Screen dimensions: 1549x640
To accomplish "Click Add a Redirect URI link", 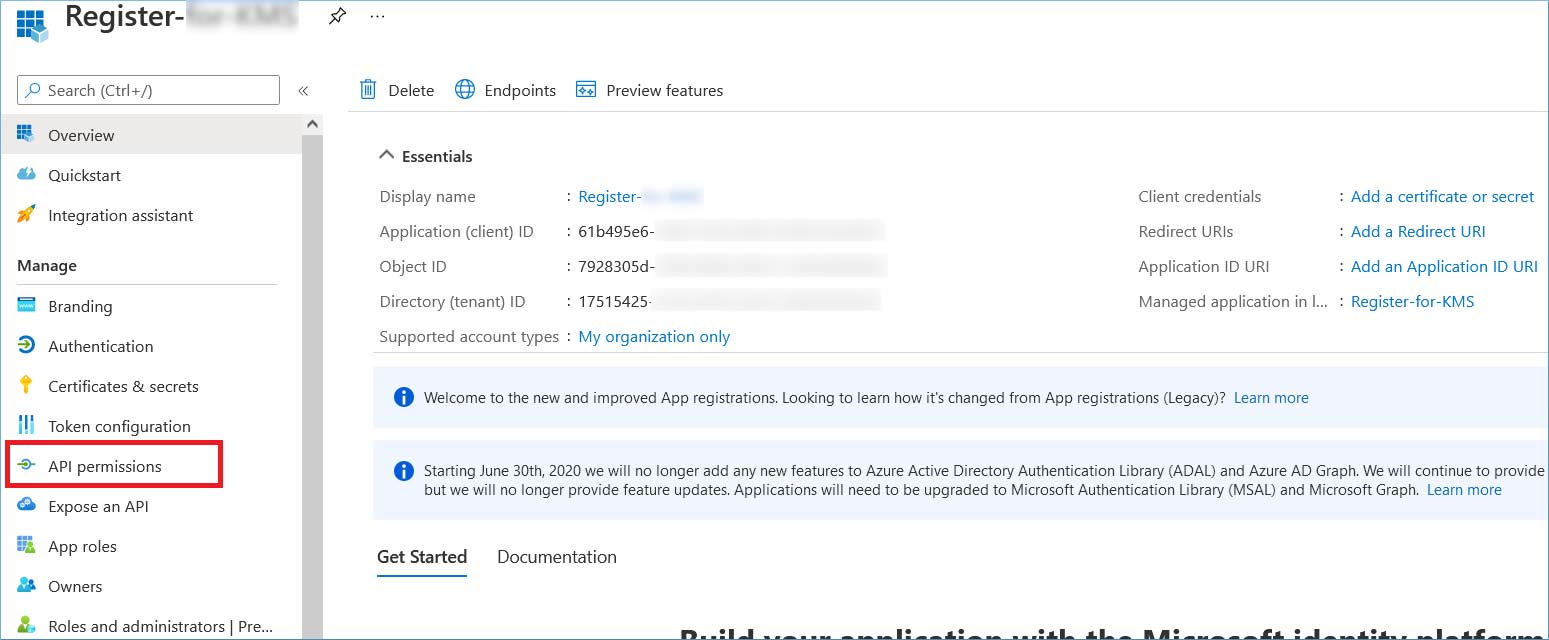I will pyautogui.click(x=1418, y=232).
